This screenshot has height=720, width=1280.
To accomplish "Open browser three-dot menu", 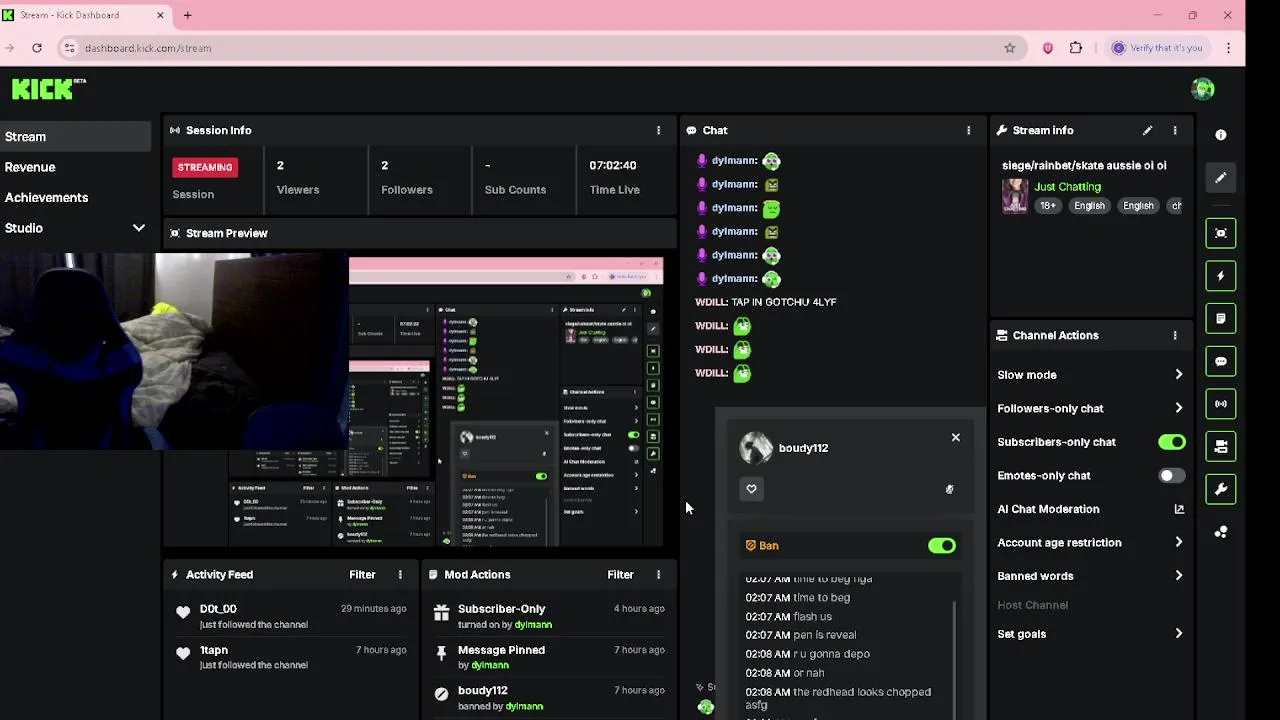I will (x=1228, y=48).
